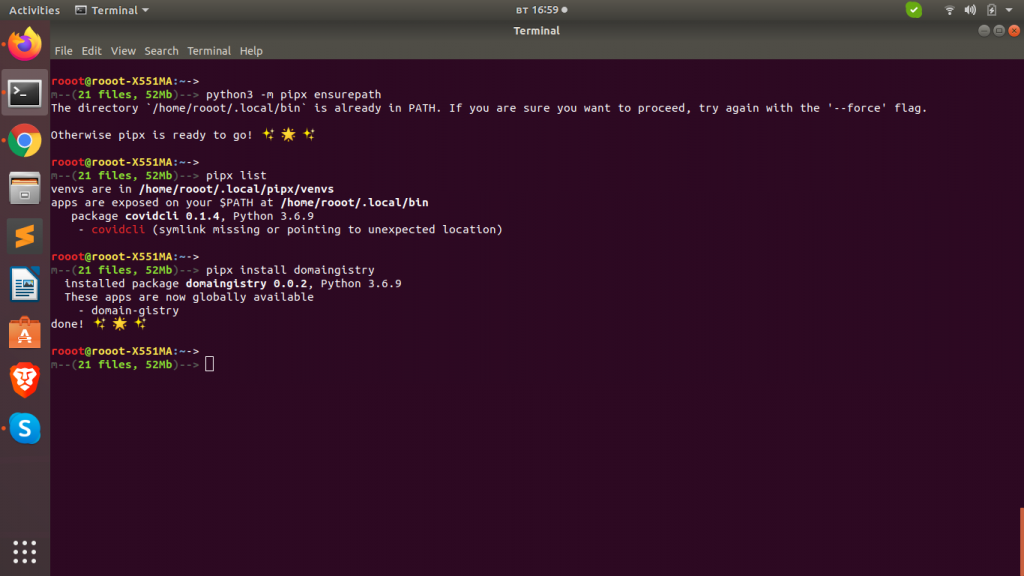
Task: Click the Show Applications grid icon
Action: coord(23,551)
